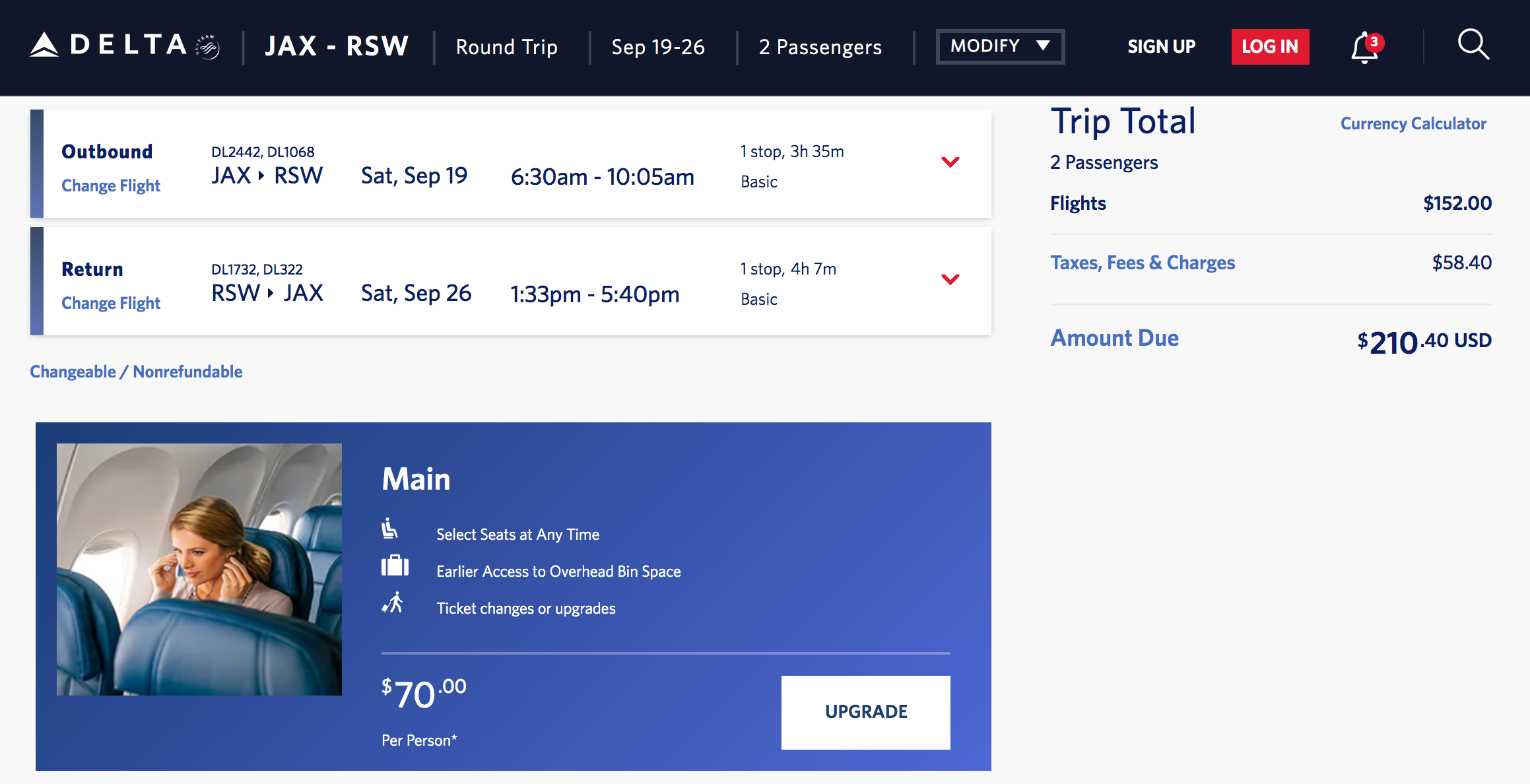Open the MODIFY dropdown
Image resolution: width=1530 pixels, height=784 pixels.
tap(999, 46)
